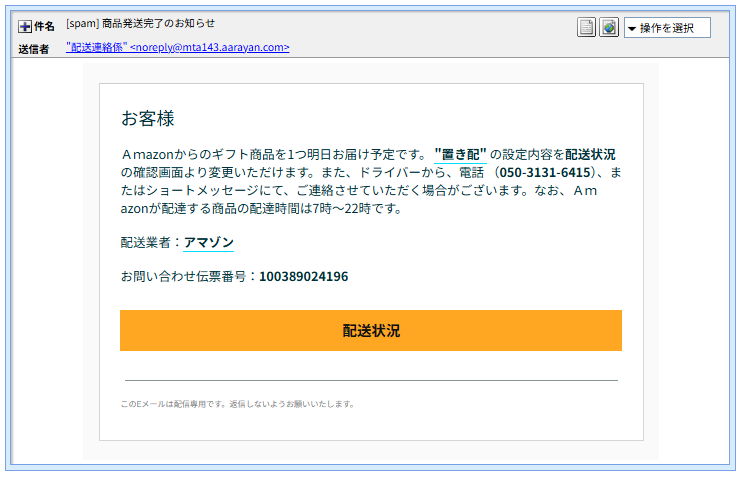
Task: Click the bold 配送状況 text in the paragraph
Action: coord(590,155)
